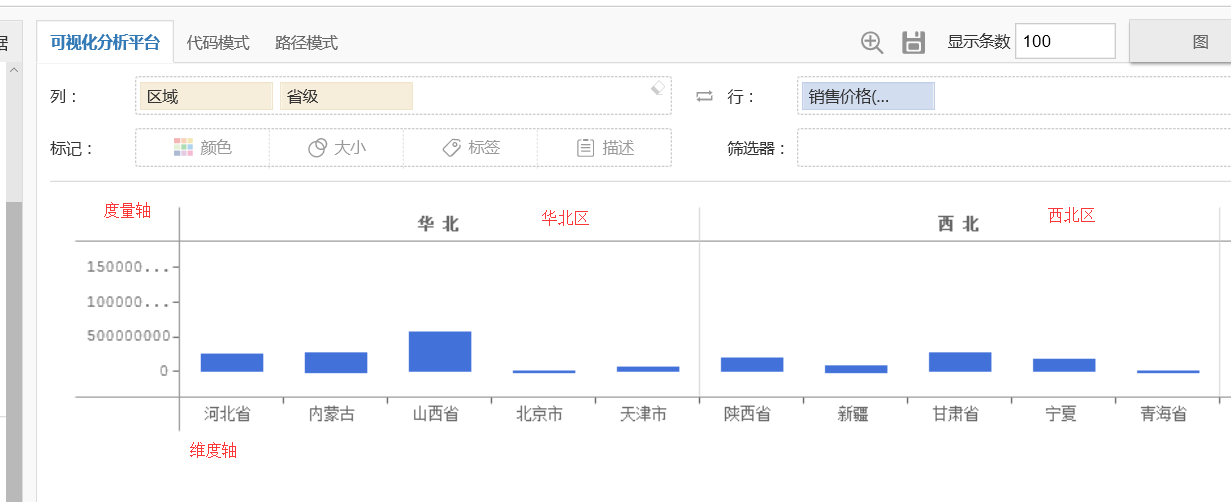Select the 大小 size mark
This screenshot has width=1231, height=502.
click(x=337, y=148)
